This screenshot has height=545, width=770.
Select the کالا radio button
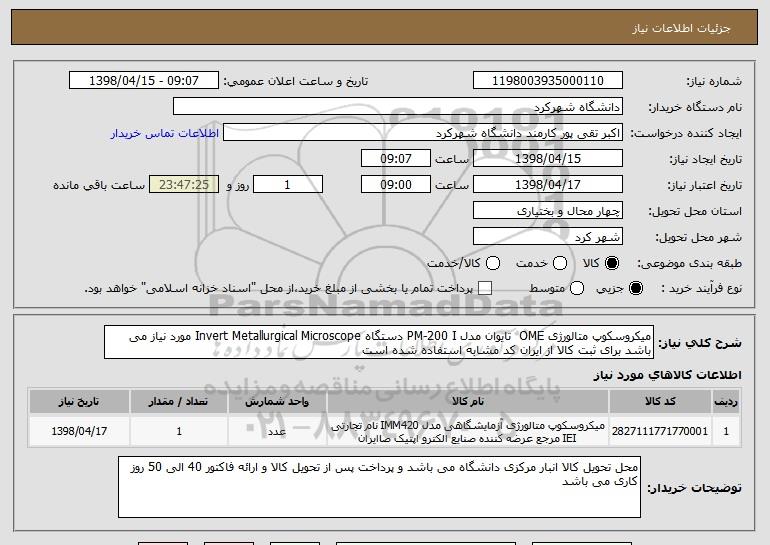click(612, 263)
